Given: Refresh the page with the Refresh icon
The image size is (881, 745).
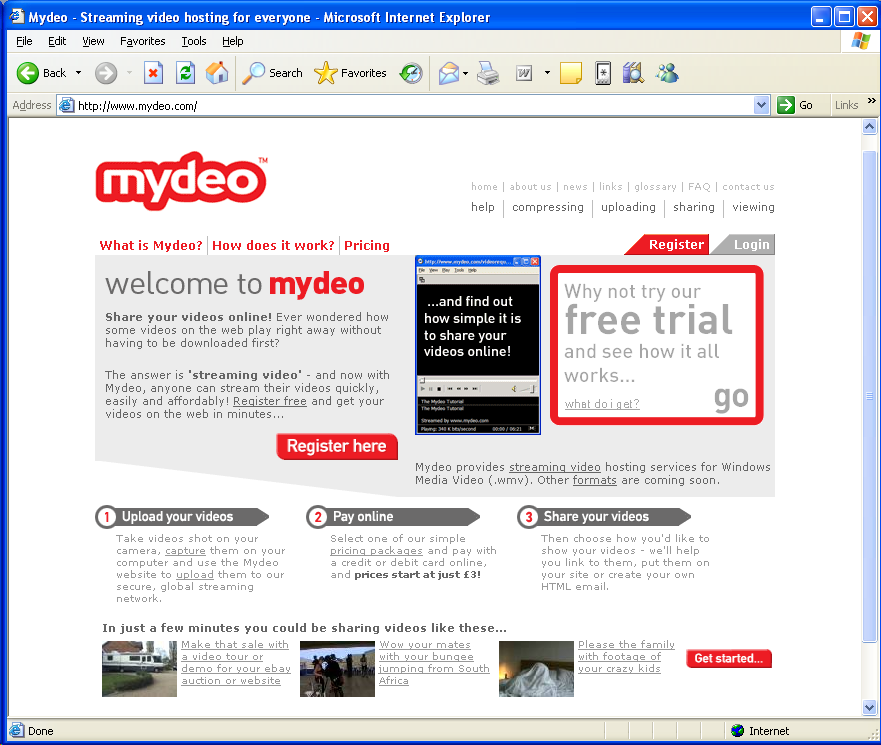Looking at the screenshot, I should [185, 73].
